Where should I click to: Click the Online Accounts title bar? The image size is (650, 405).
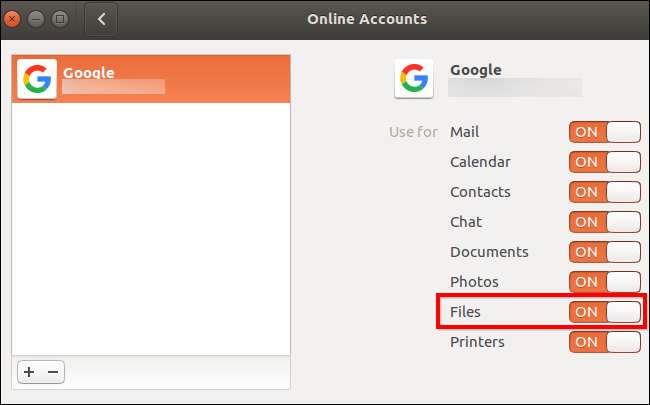pos(366,19)
